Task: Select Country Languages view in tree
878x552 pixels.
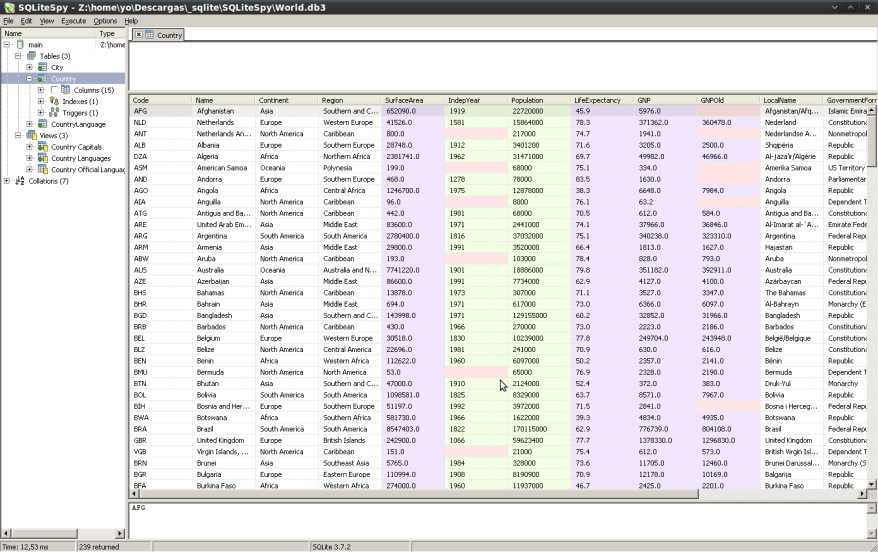Action: [x=81, y=158]
